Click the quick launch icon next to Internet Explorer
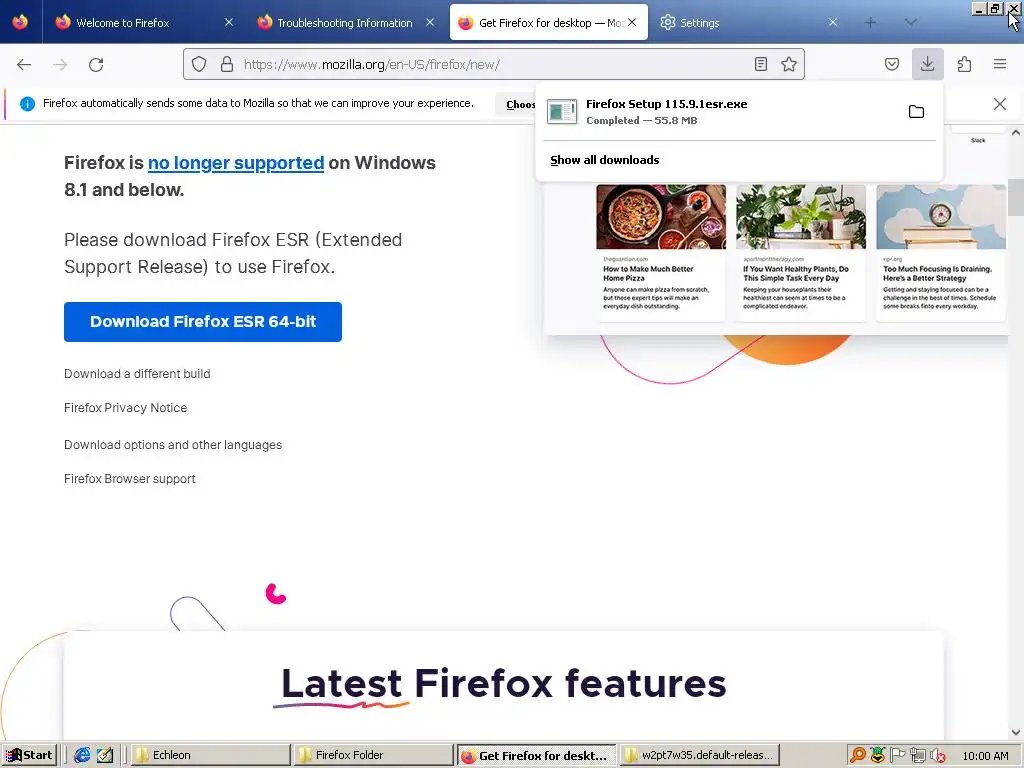The height and width of the screenshot is (768, 1024). point(104,755)
